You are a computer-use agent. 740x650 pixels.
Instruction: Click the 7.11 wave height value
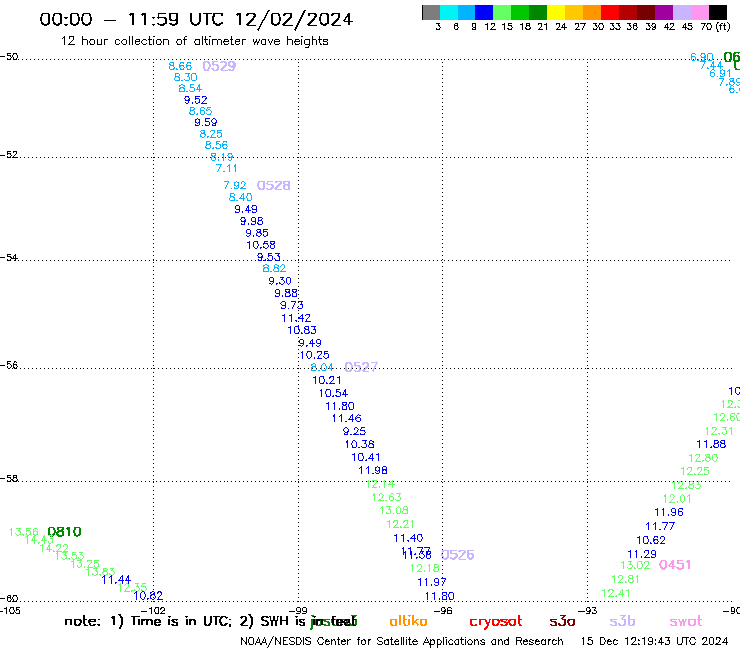tap(227, 168)
